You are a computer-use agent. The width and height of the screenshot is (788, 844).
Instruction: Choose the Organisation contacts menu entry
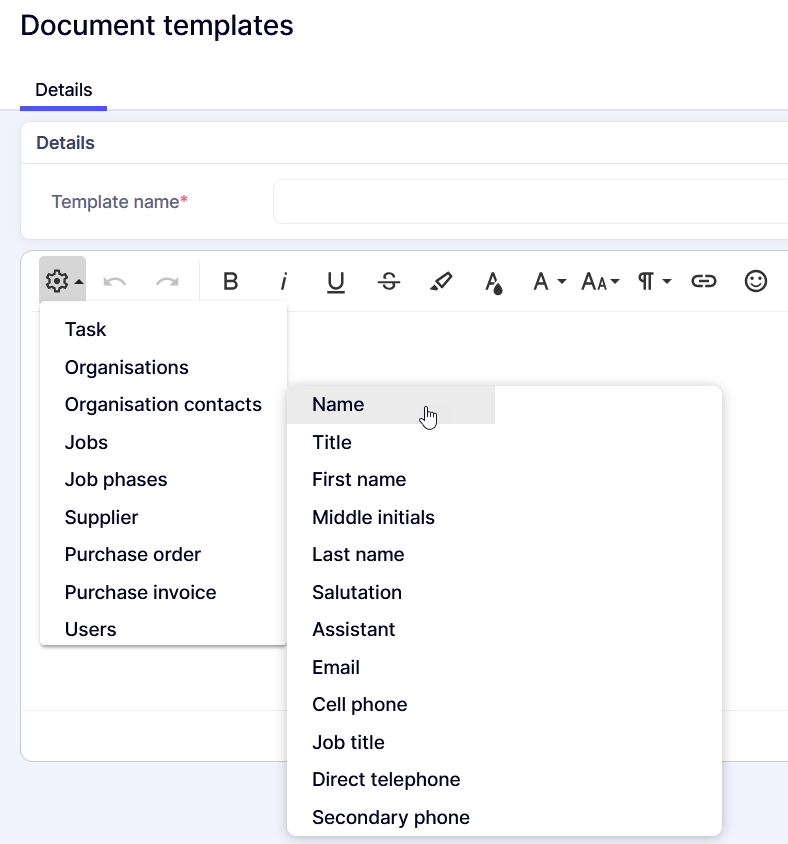pos(163,405)
